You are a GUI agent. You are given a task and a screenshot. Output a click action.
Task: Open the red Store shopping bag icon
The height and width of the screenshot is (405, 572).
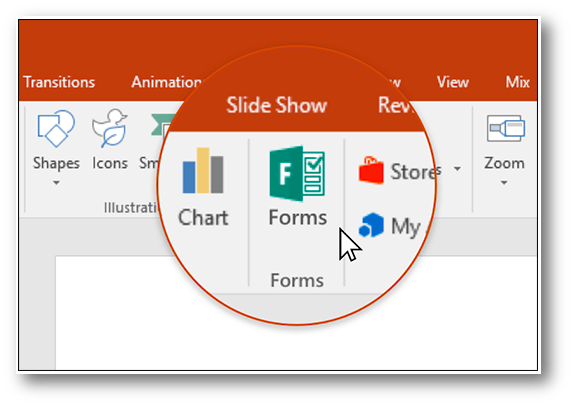coord(371,170)
